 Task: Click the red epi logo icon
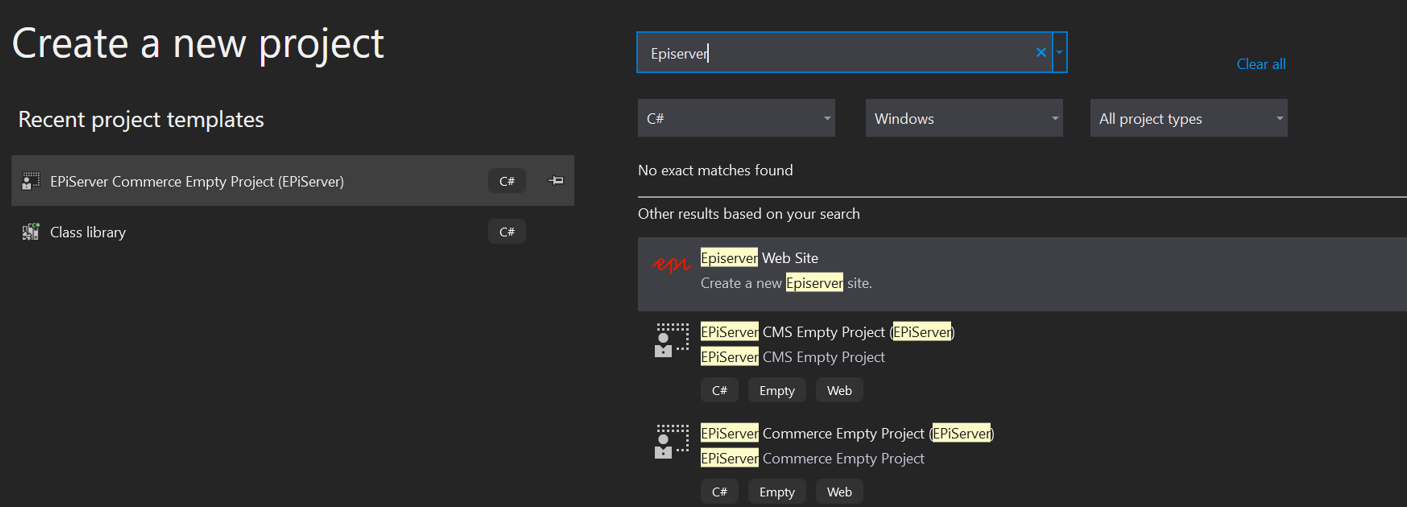pos(671,265)
